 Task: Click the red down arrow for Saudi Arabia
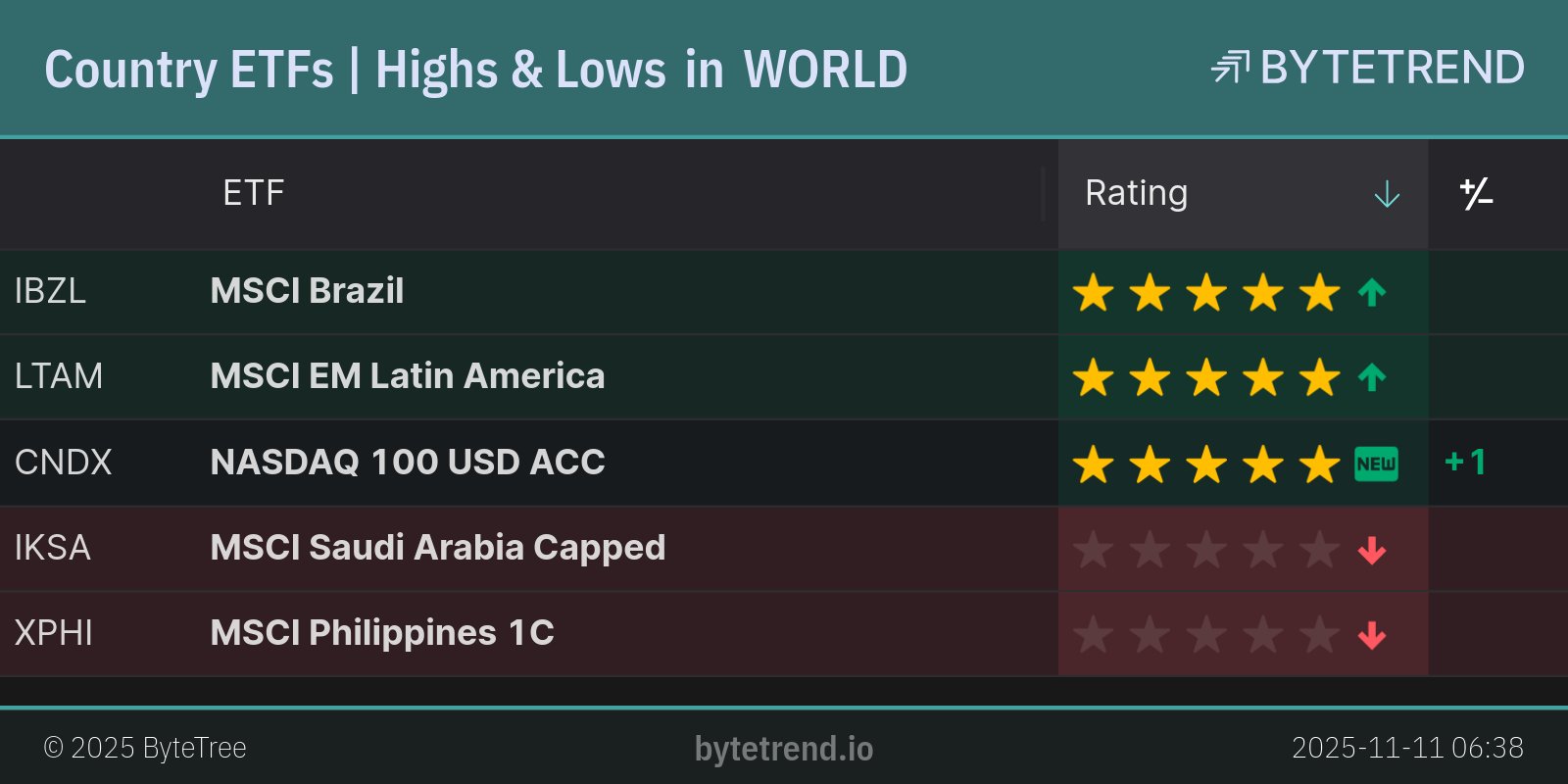point(1372,550)
